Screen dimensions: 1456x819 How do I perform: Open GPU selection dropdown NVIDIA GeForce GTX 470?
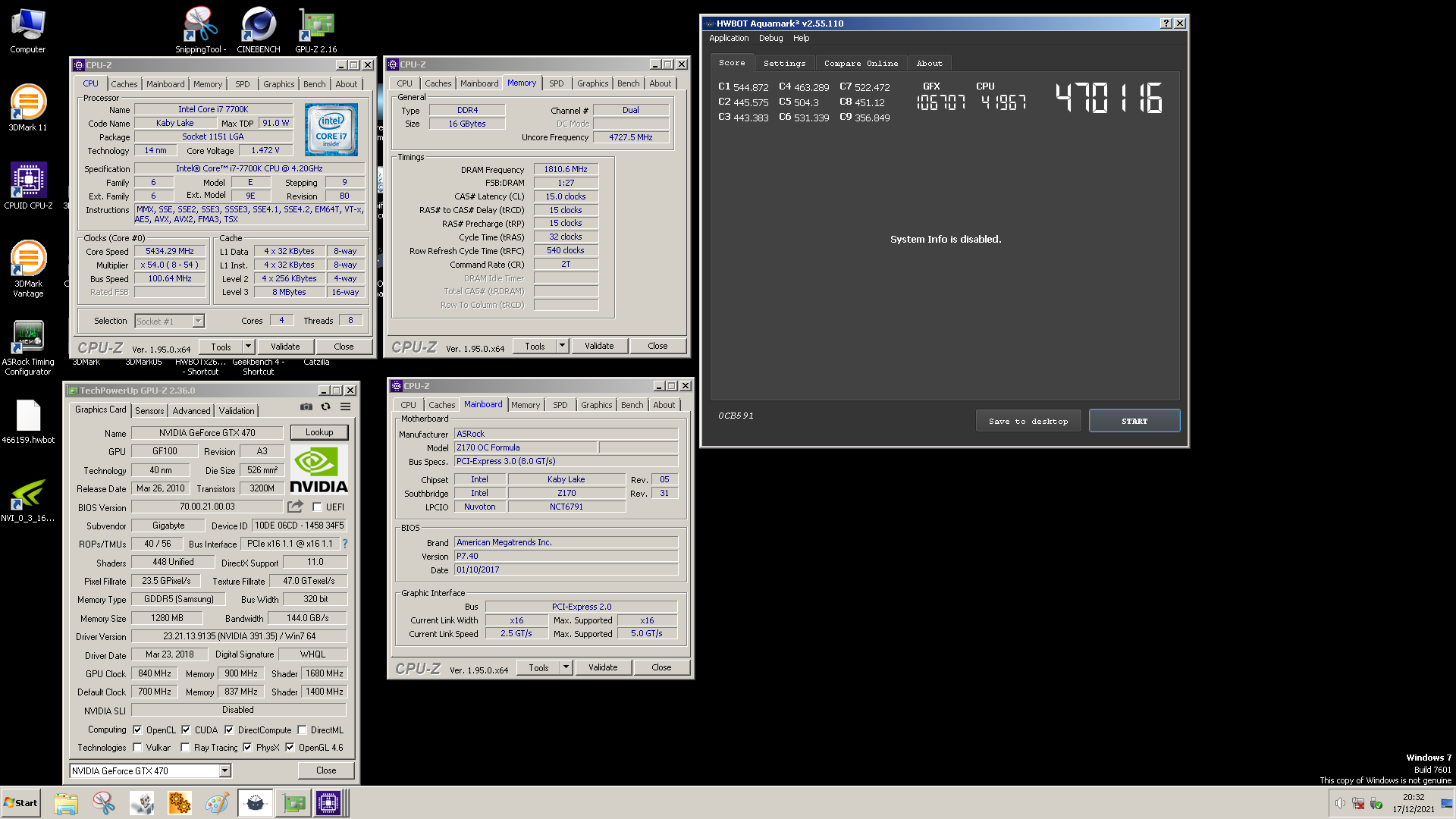click(x=150, y=770)
